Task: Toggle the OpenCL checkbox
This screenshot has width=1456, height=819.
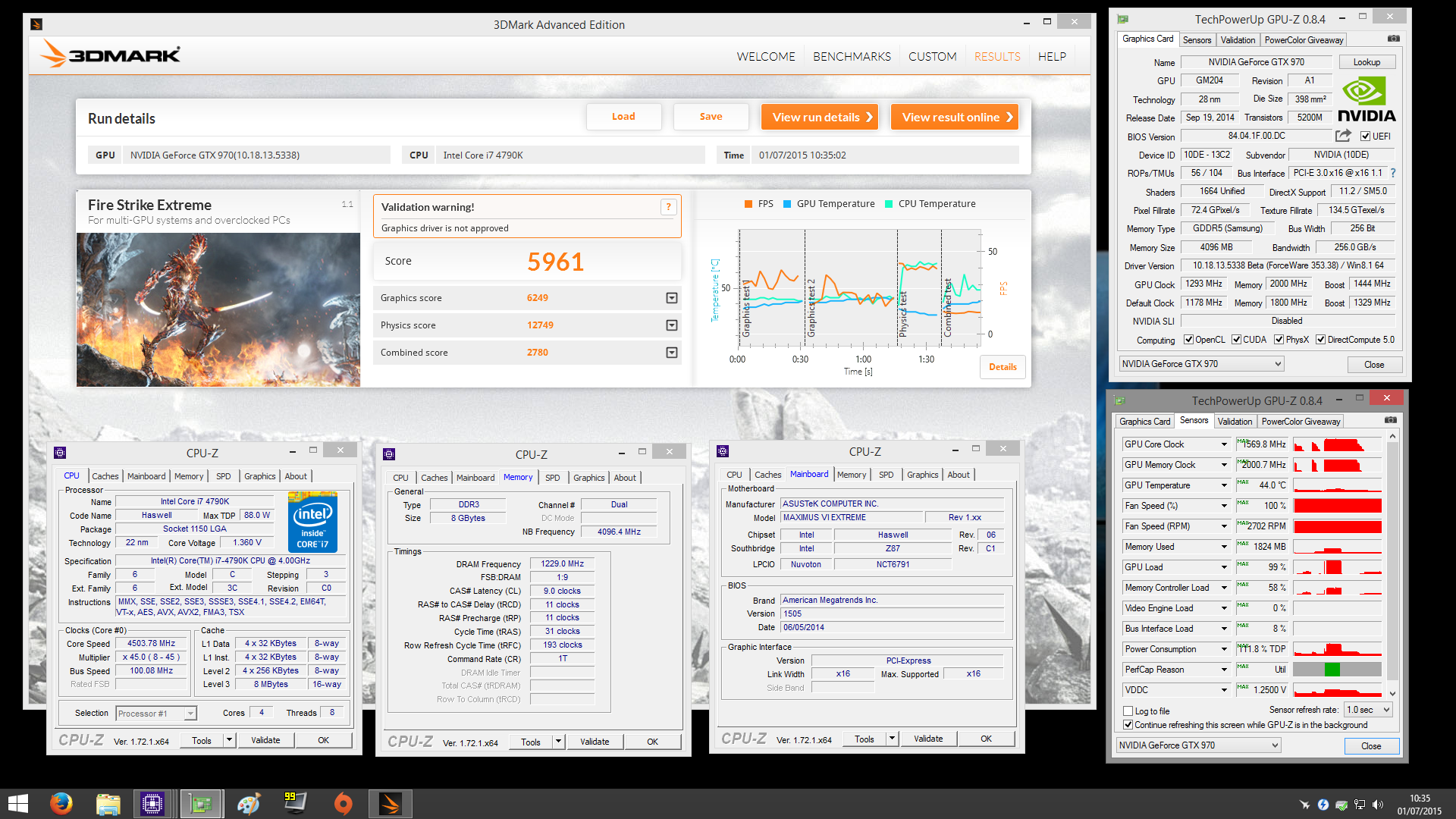Action: click(x=1188, y=340)
